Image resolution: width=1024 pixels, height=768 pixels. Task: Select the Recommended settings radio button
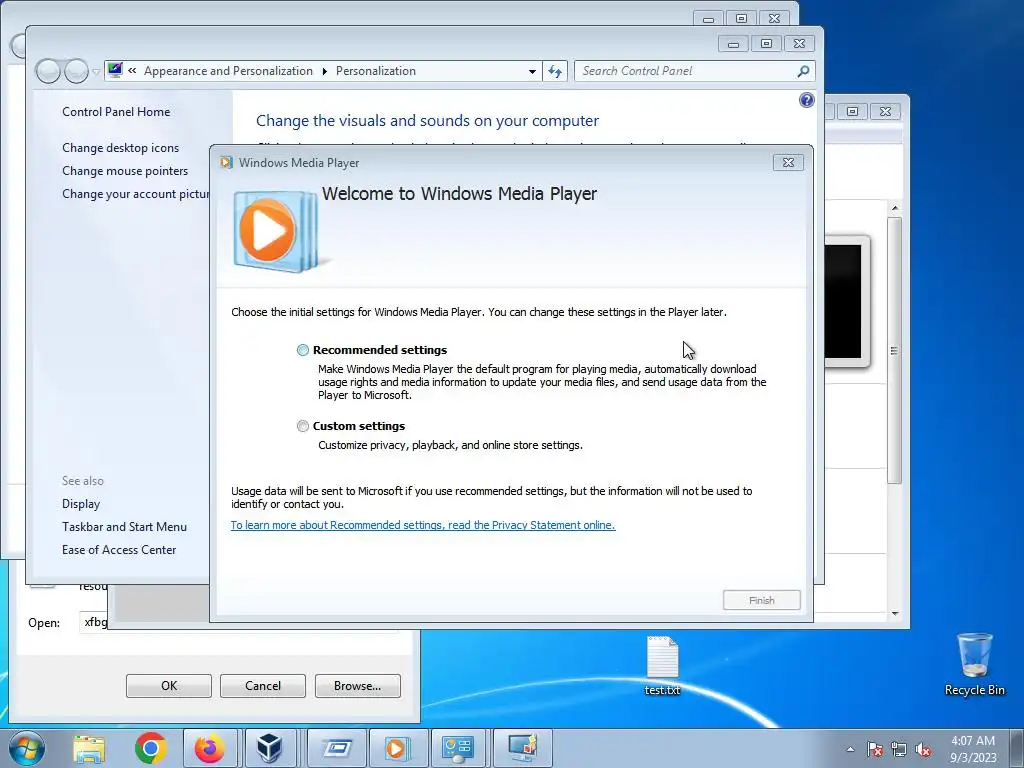coord(302,350)
